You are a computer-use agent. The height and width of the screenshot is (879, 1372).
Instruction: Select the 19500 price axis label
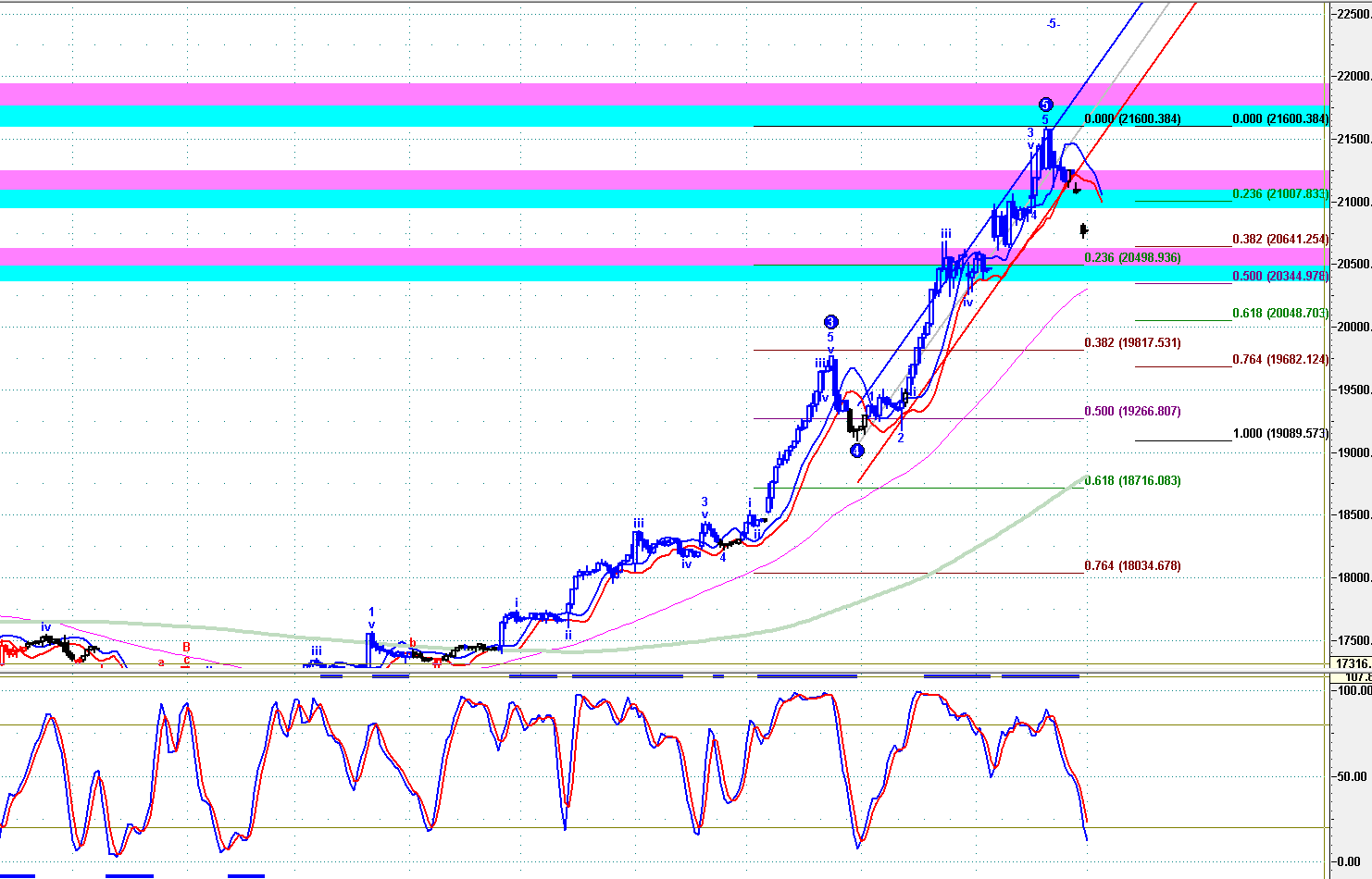pos(1353,390)
